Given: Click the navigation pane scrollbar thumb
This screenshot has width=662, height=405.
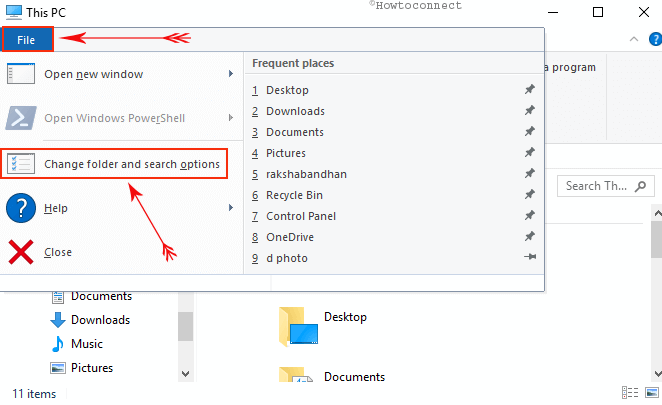Looking at the screenshot, I should pyautogui.click(x=185, y=326).
